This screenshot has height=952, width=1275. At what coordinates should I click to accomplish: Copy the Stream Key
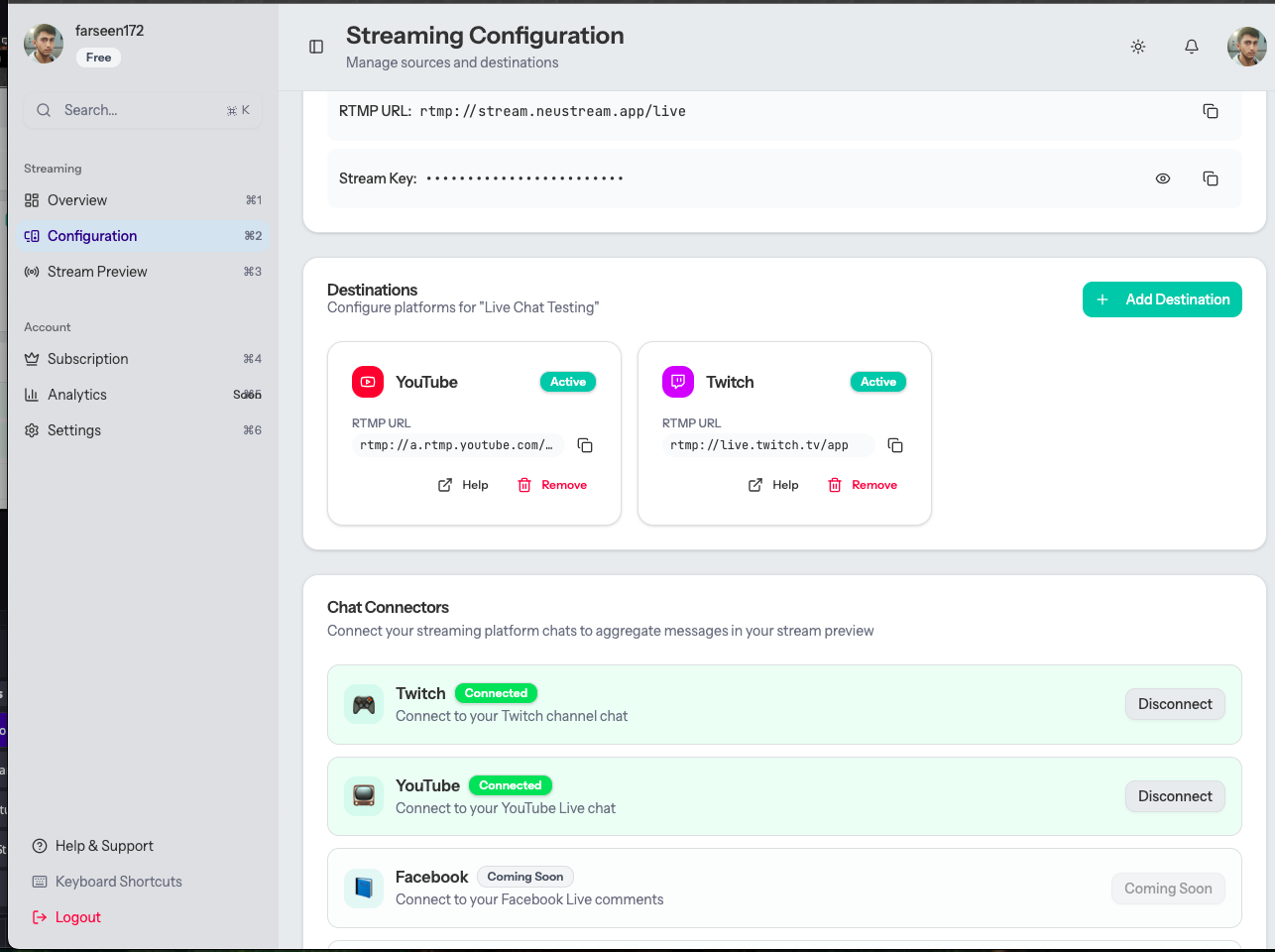[x=1211, y=178]
